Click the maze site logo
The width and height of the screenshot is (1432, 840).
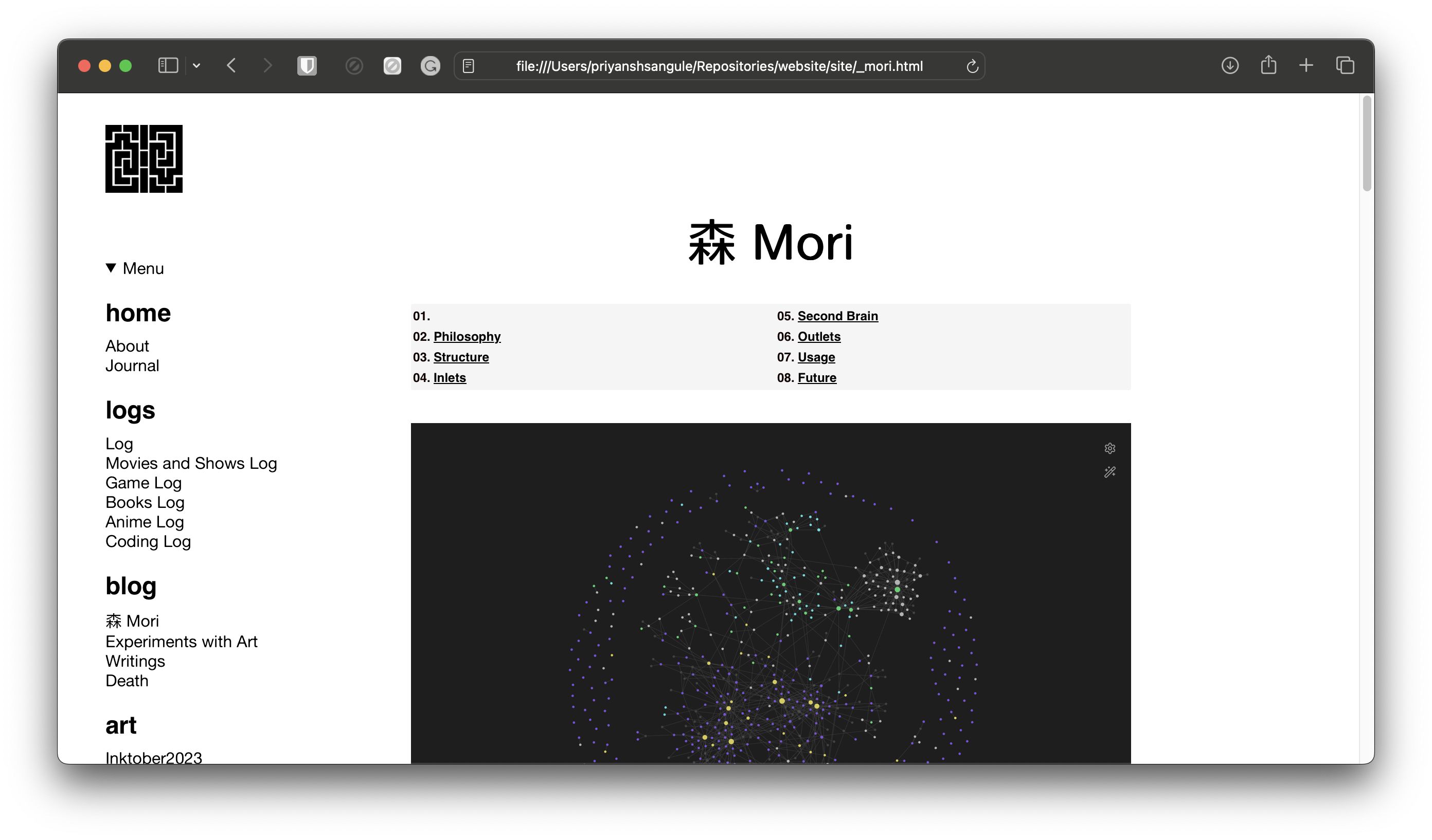pyautogui.click(x=144, y=159)
